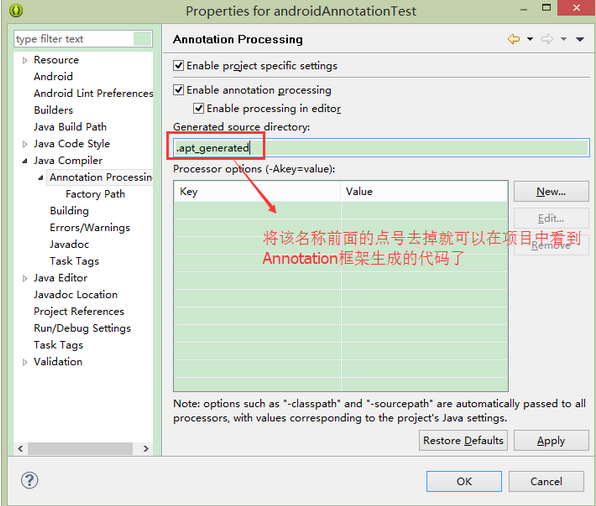Expand the Validation tree node

(25, 362)
